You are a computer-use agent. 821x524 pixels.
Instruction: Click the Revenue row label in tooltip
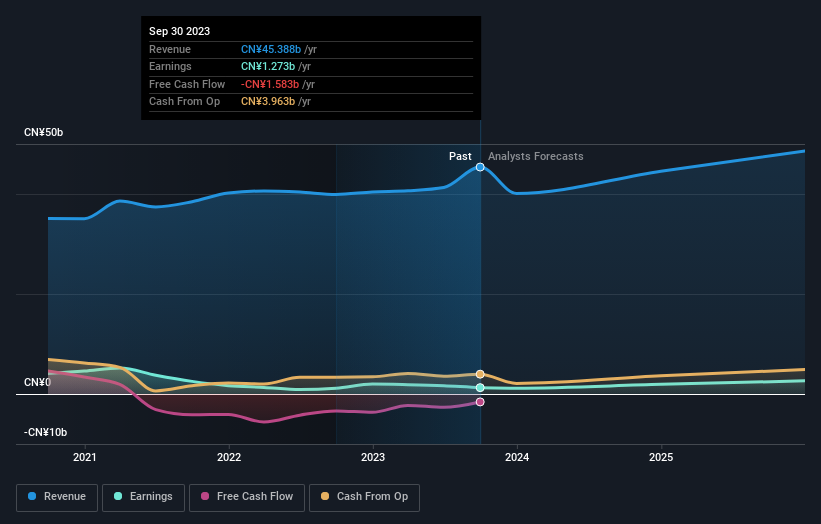point(170,49)
